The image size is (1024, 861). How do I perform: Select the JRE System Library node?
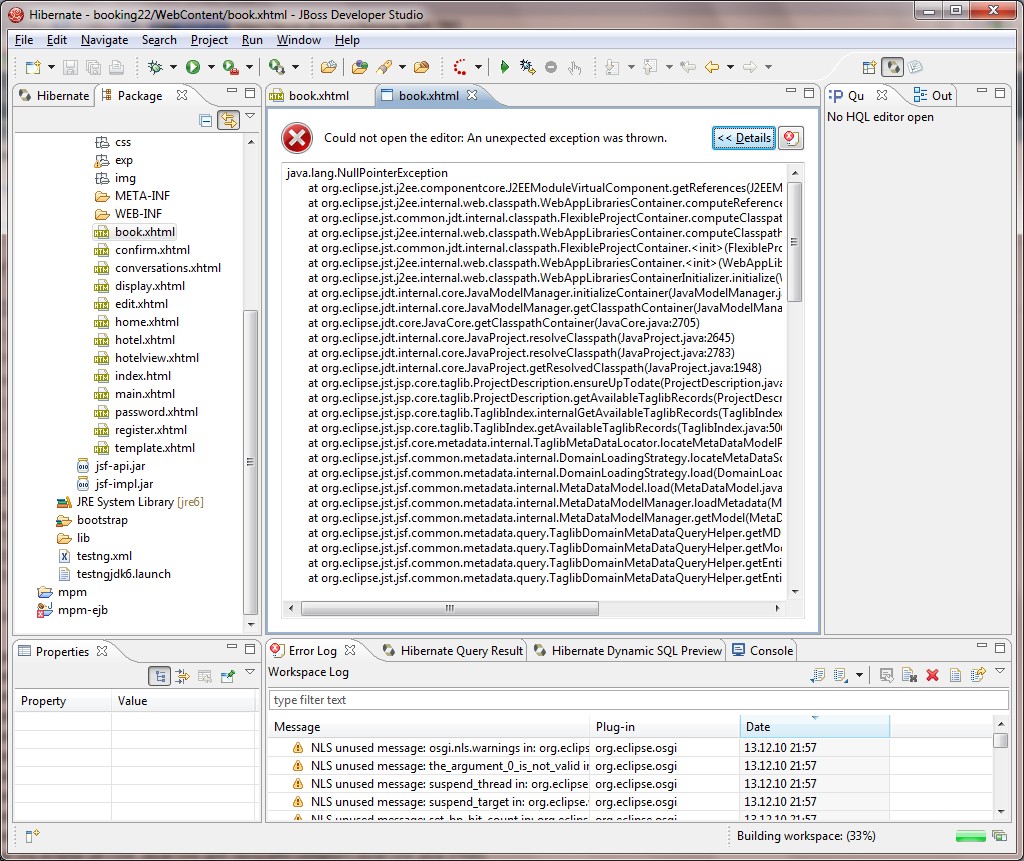click(131, 502)
